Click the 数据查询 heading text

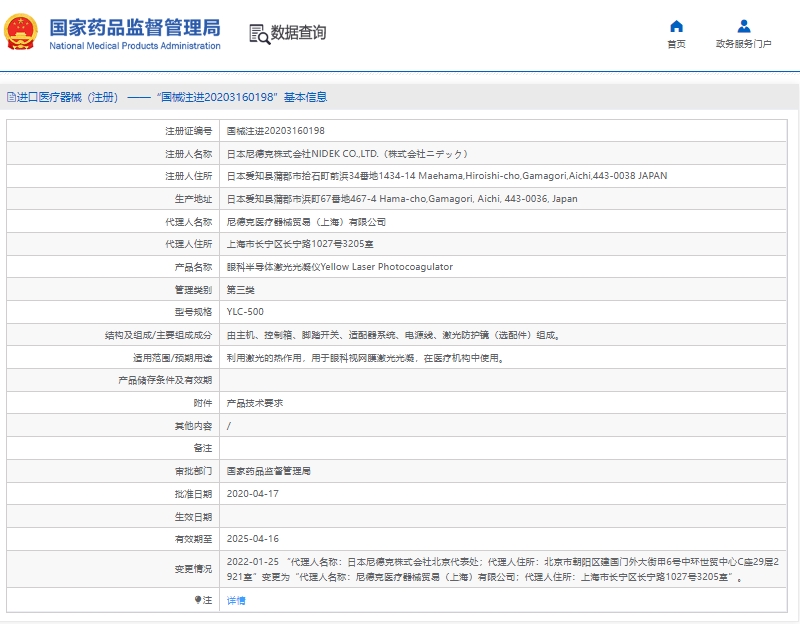tap(298, 33)
